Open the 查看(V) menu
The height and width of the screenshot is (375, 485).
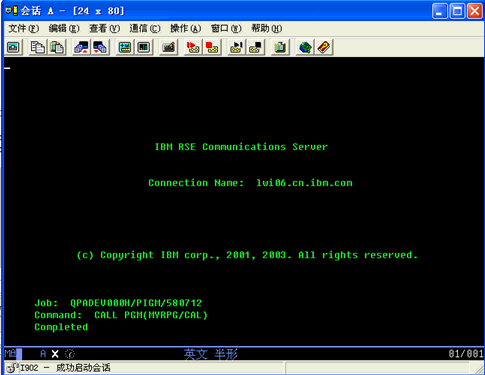click(104, 29)
